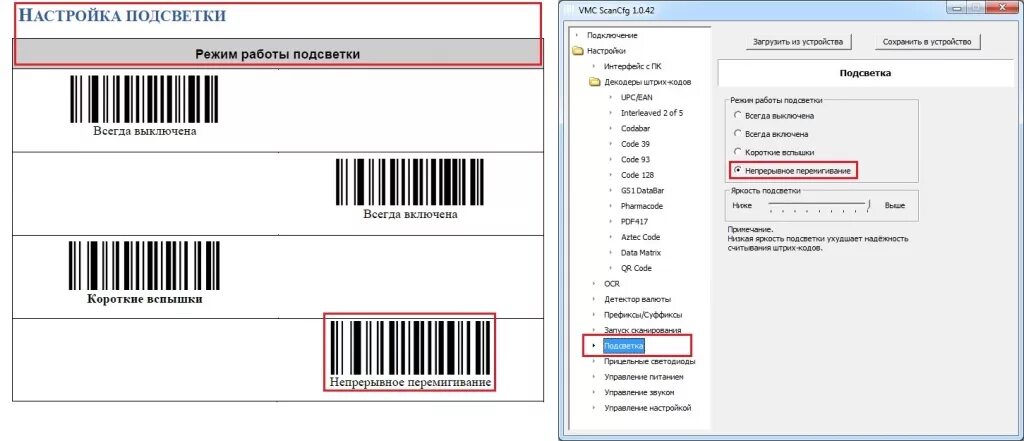Image resolution: width=1024 pixels, height=441 pixels.
Task: Expand the Прицельные светодиоды arrow
Action: pos(594,361)
